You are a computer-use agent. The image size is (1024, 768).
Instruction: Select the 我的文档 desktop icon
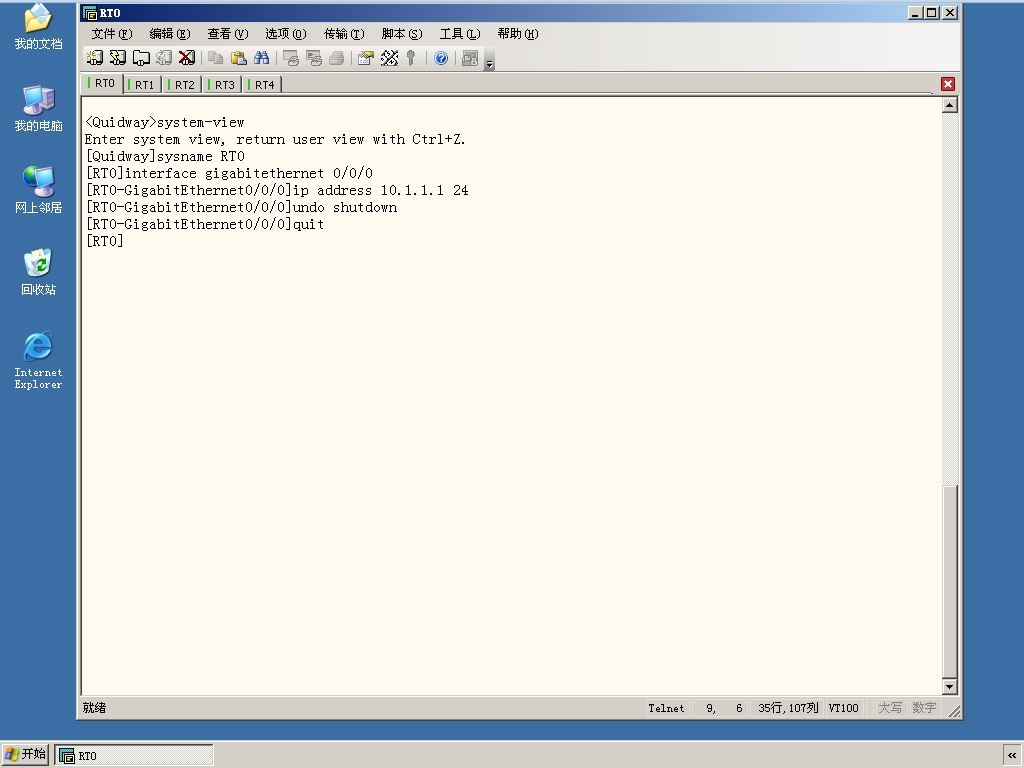point(39,27)
